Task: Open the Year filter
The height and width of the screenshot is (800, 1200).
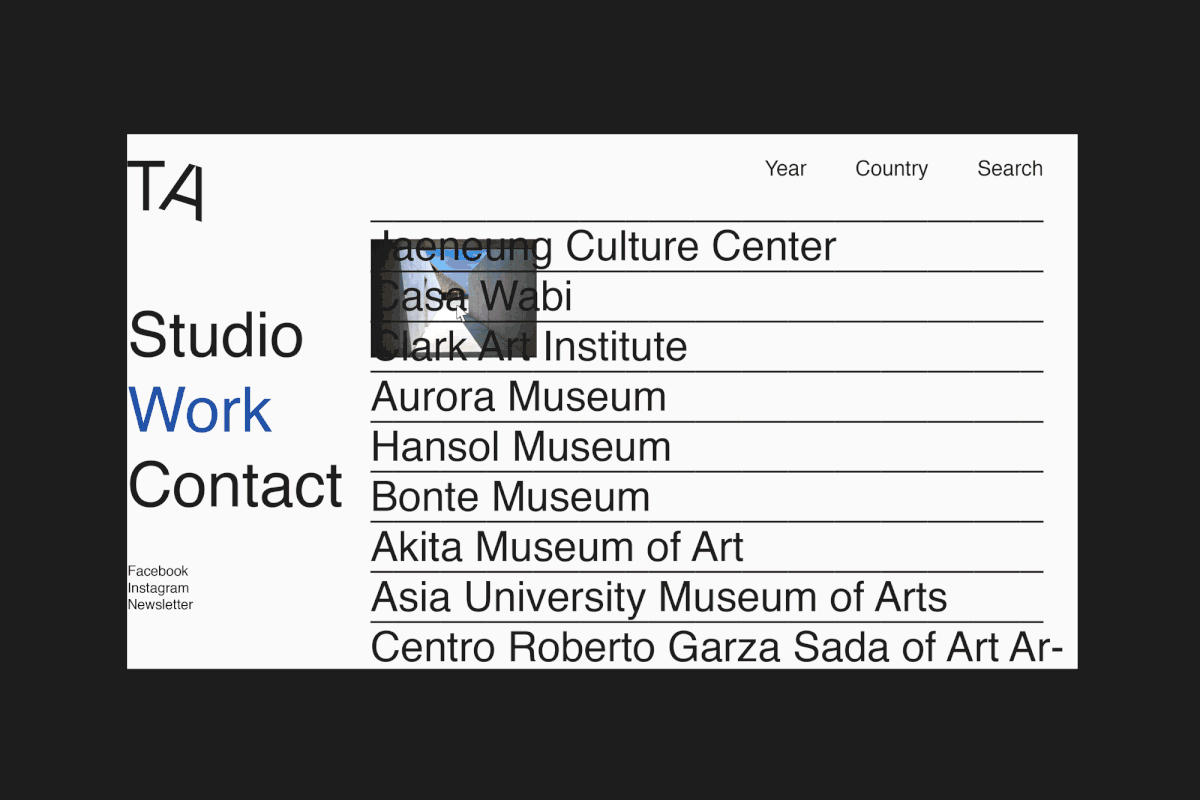Action: tap(785, 169)
